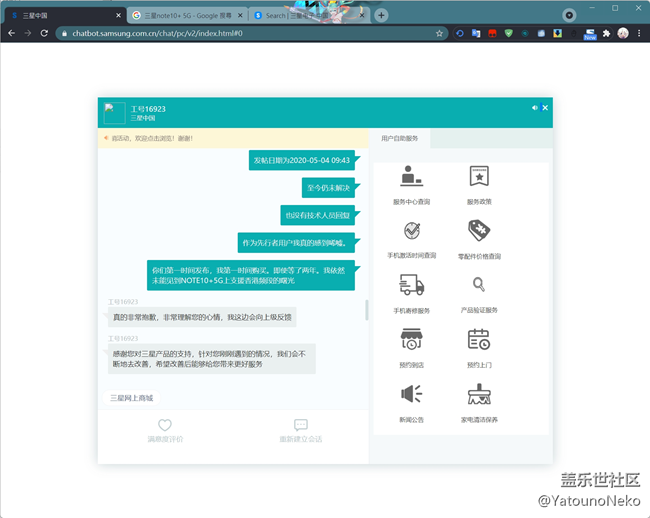Open the 家电清洁保养 appliance cleaning icon

[x=479, y=394]
